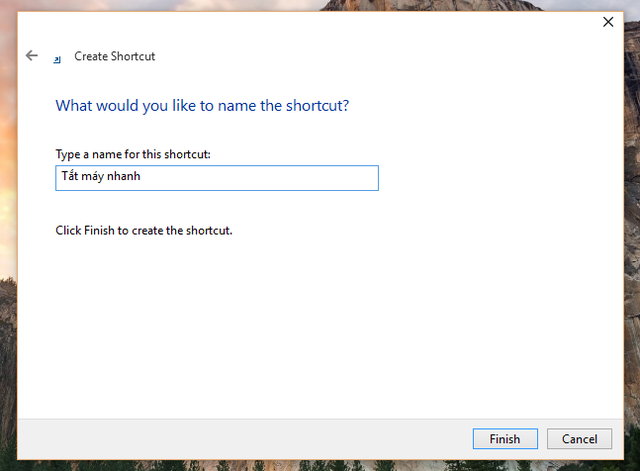This screenshot has width=640, height=471.
Task: Click the Create Shortcut wizard icon
Action: tap(57, 60)
